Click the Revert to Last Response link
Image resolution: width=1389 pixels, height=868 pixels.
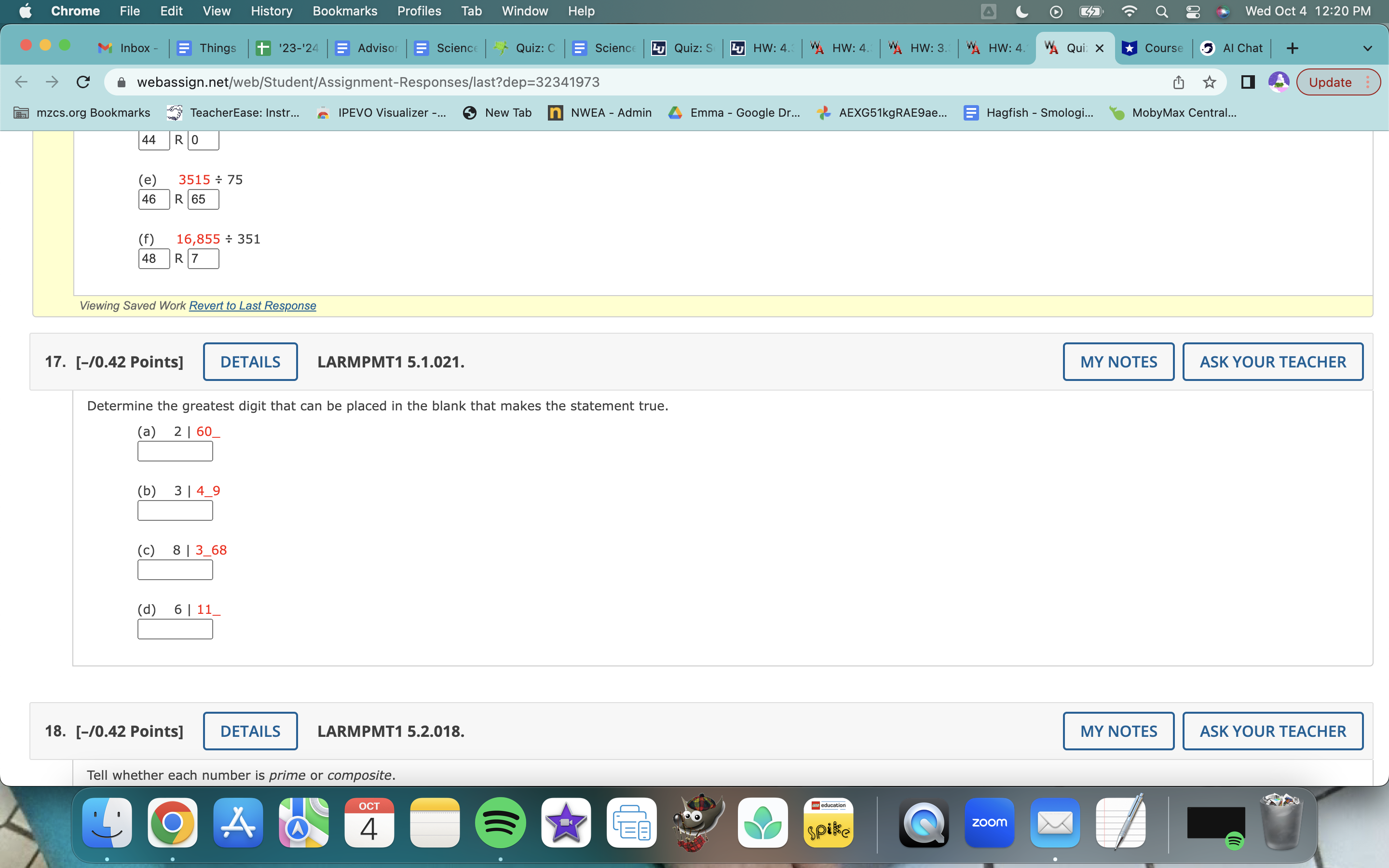[x=253, y=305]
